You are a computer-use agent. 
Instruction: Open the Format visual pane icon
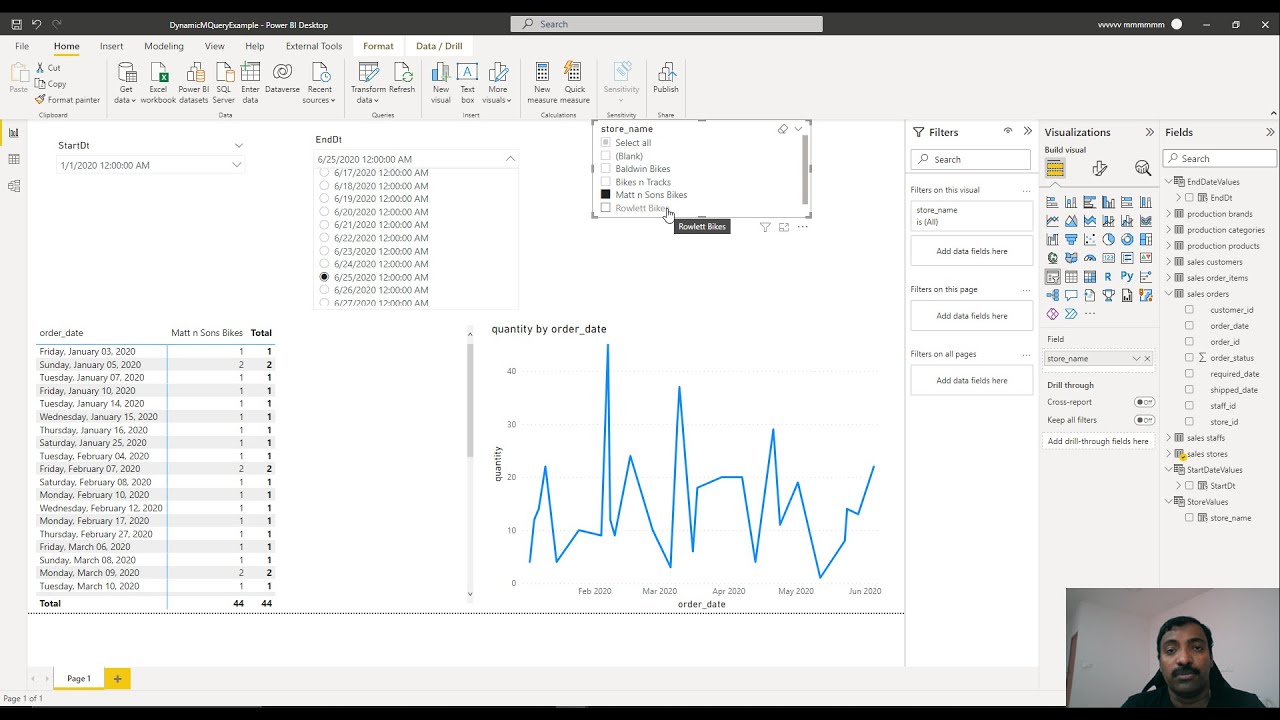click(1099, 168)
